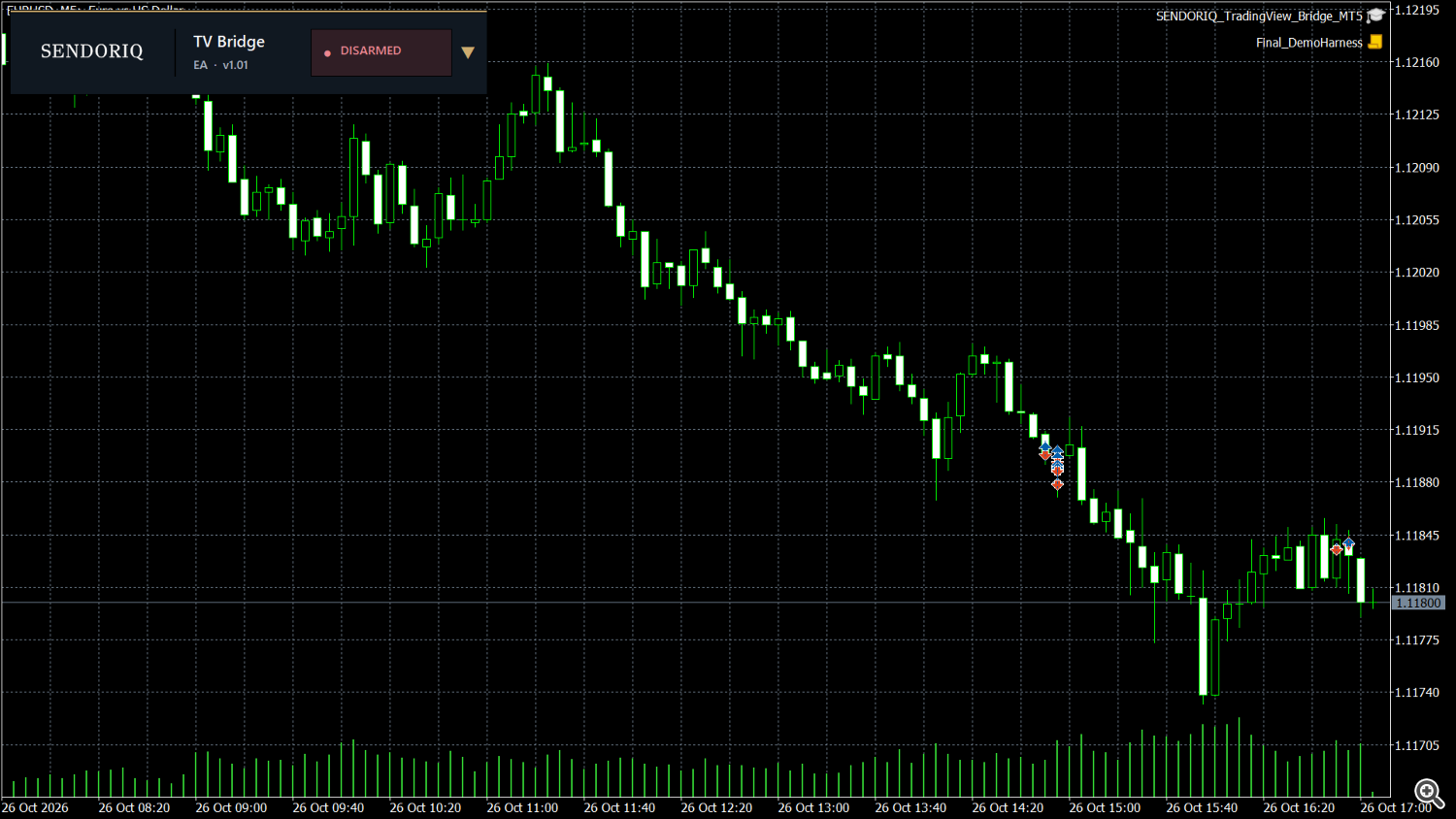Click the 26 Oct 2026 date label
The height and width of the screenshot is (819, 1456).
[x=36, y=807]
